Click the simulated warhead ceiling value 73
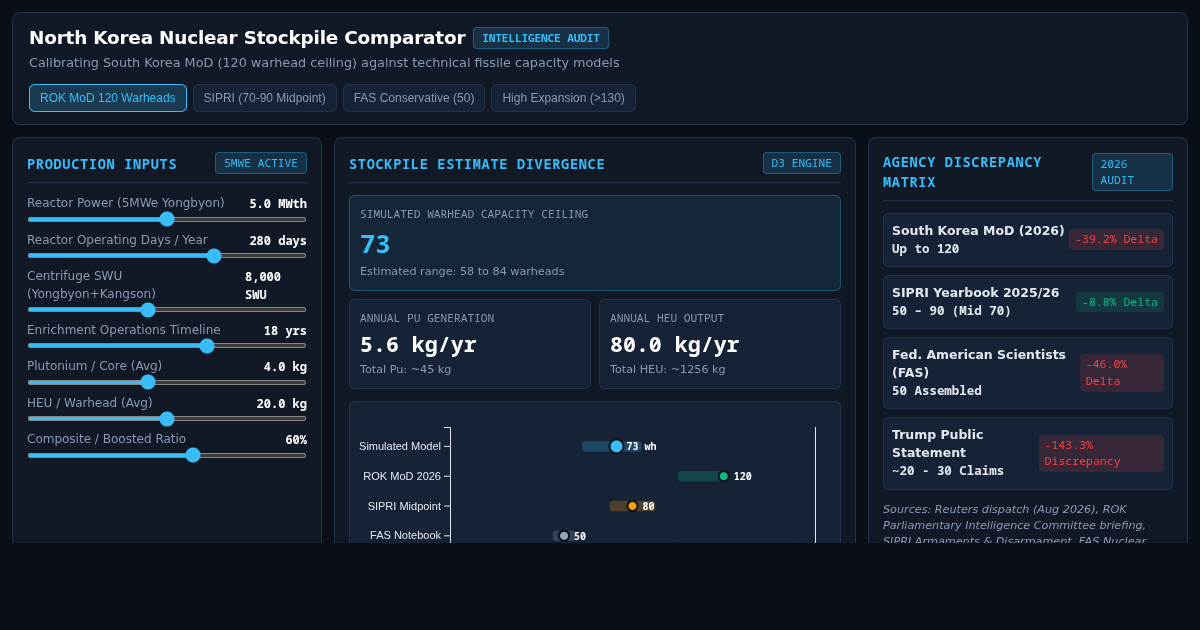Image resolution: width=1200 pixels, height=630 pixels. coord(375,244)
